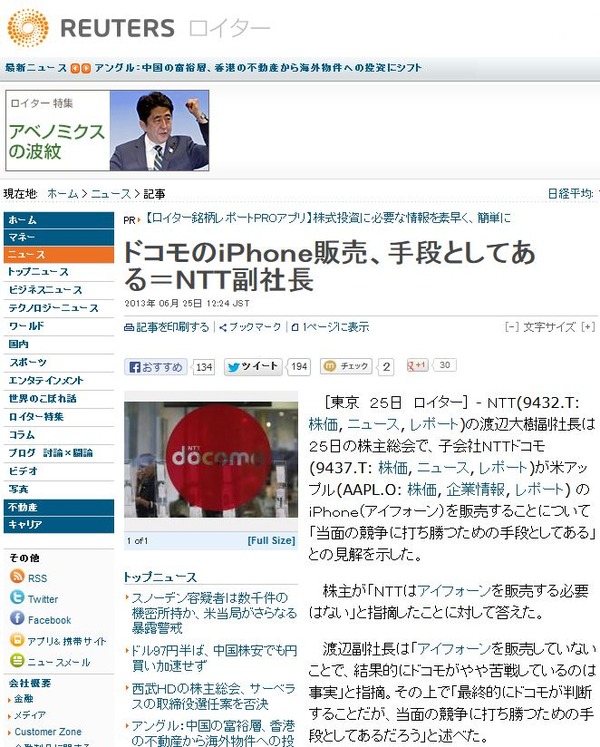
Task: Click ニュース link after NTT(9432.T: 株価
Action: (x=373, y=424)
